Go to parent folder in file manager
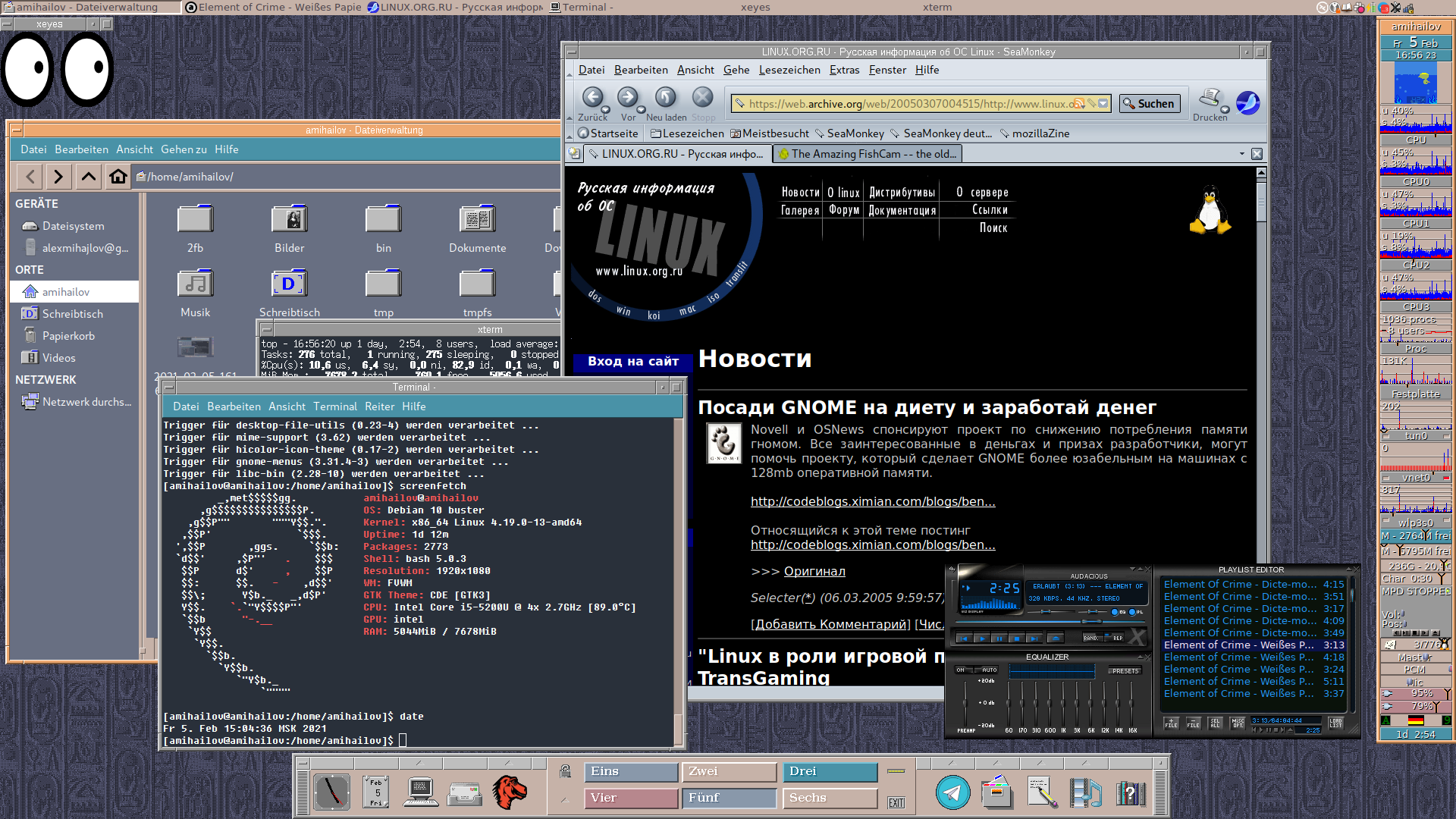 [89, 177]
